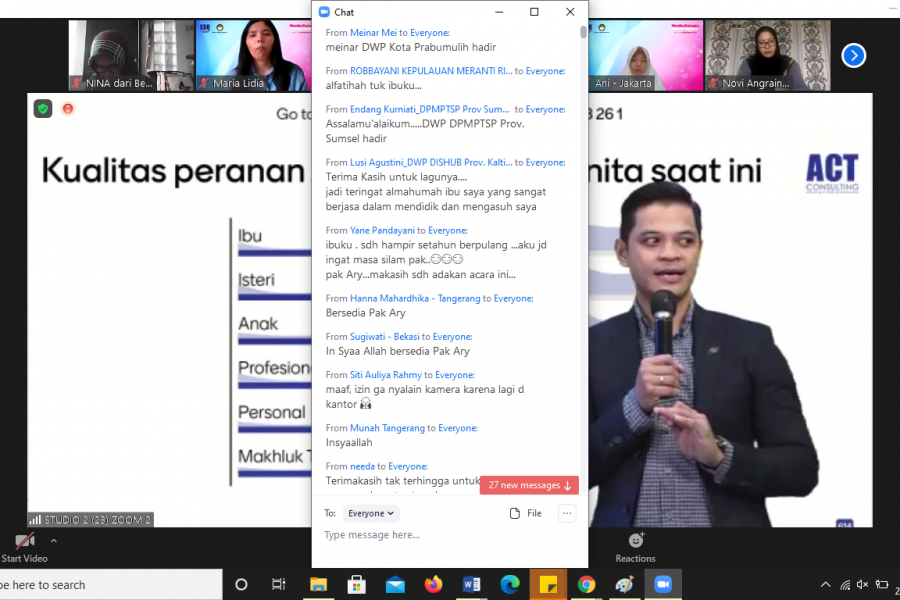
Task: Launch Microsoft Word from taskbar
Action: (x=472, y=585)
